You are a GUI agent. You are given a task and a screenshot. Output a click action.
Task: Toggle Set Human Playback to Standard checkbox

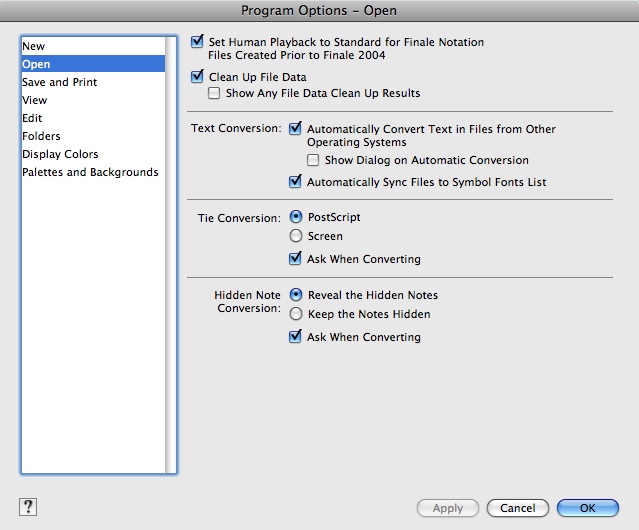[197, 42]
